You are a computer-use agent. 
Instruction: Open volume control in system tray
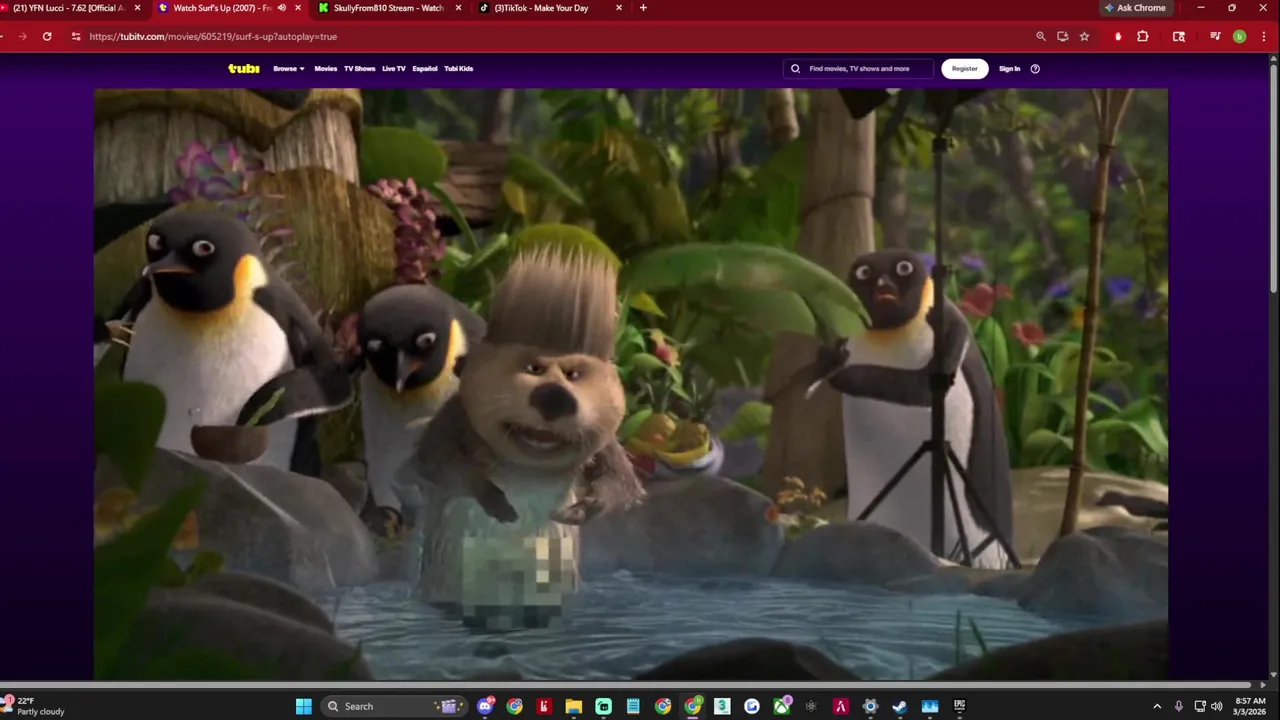click(1217, 706)
